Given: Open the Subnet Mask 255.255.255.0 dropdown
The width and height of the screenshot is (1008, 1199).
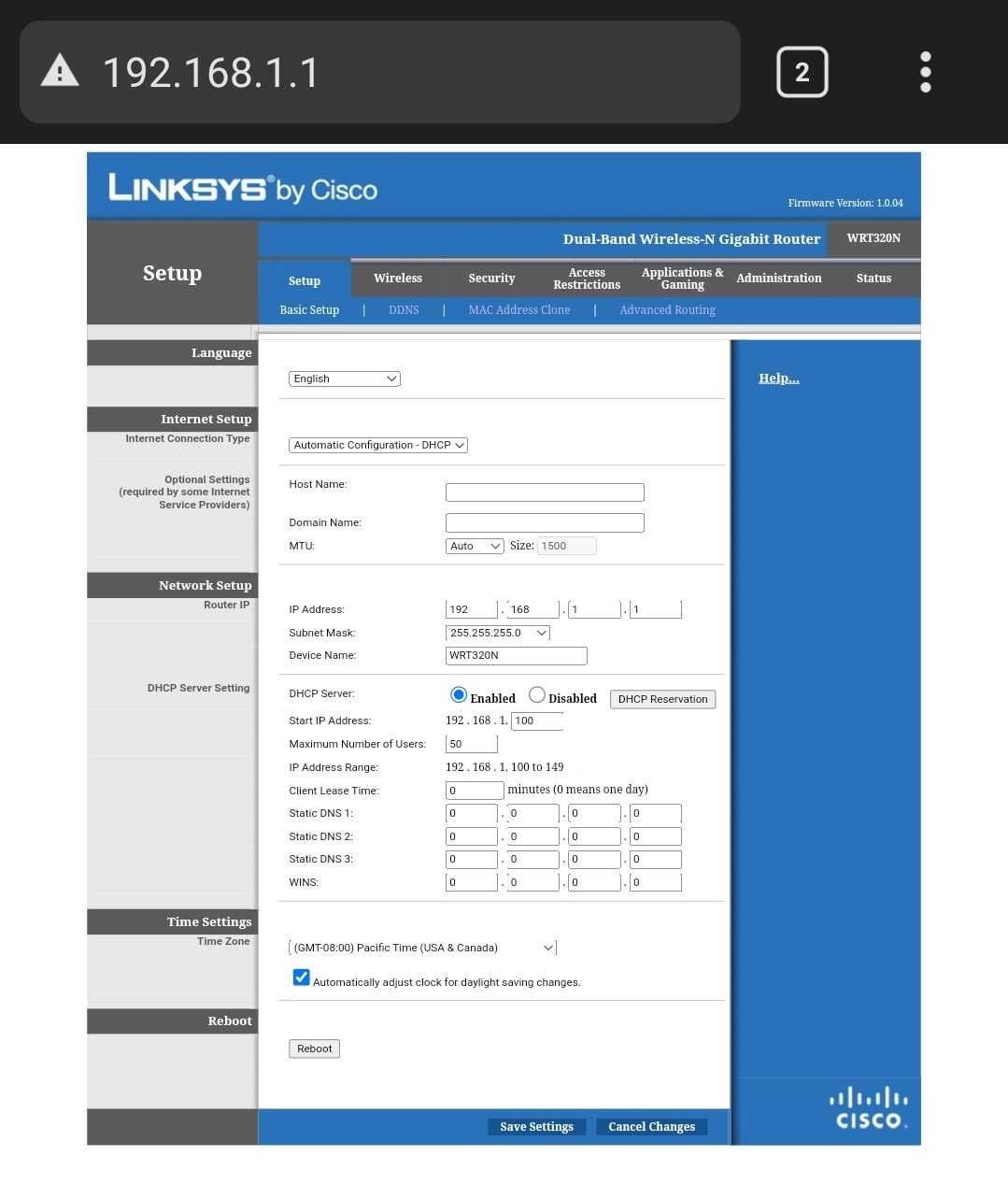Looking at the screenshot, I should coord(498,633).
